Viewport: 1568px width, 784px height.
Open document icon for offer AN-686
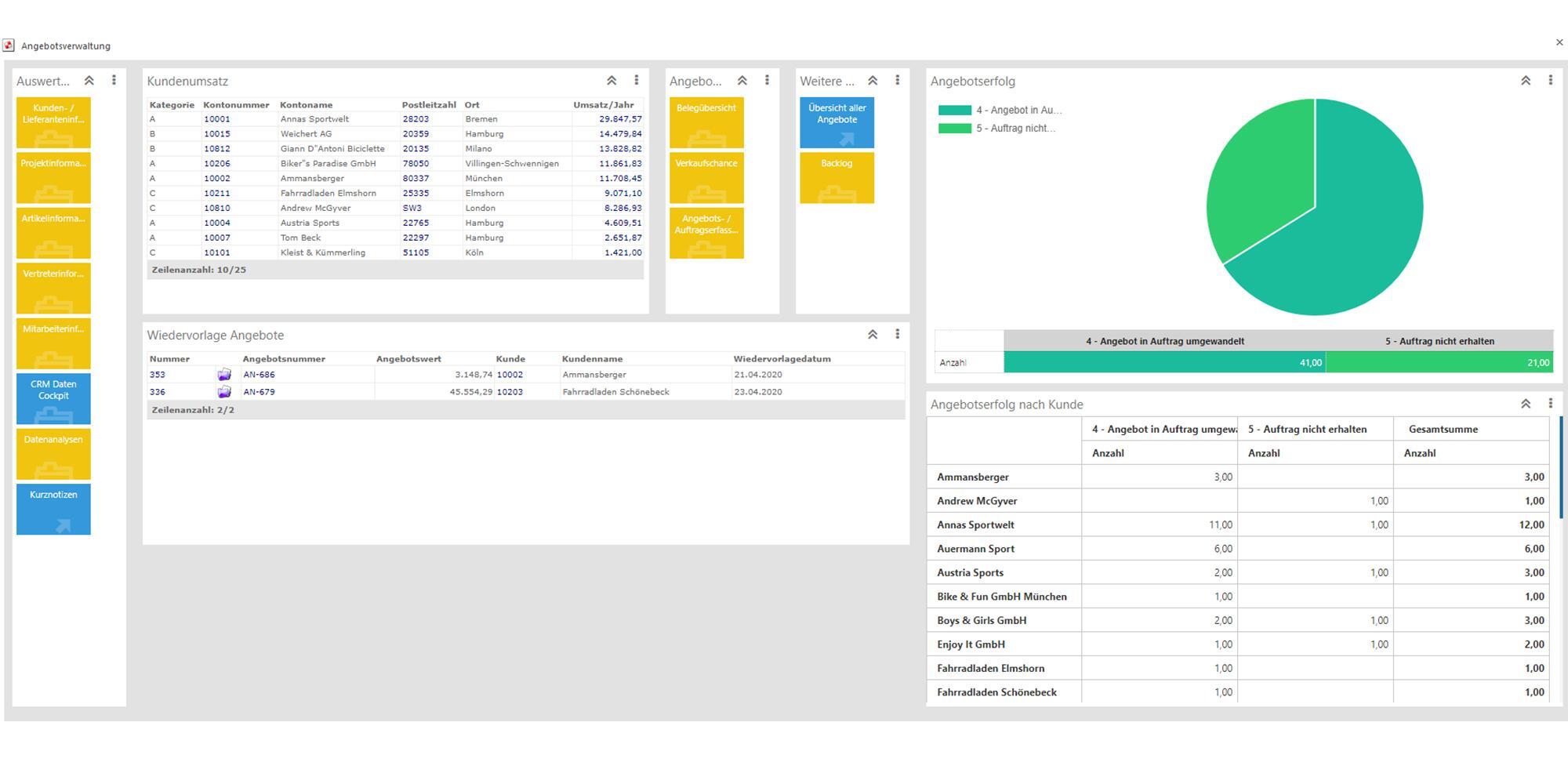(224, 375)
